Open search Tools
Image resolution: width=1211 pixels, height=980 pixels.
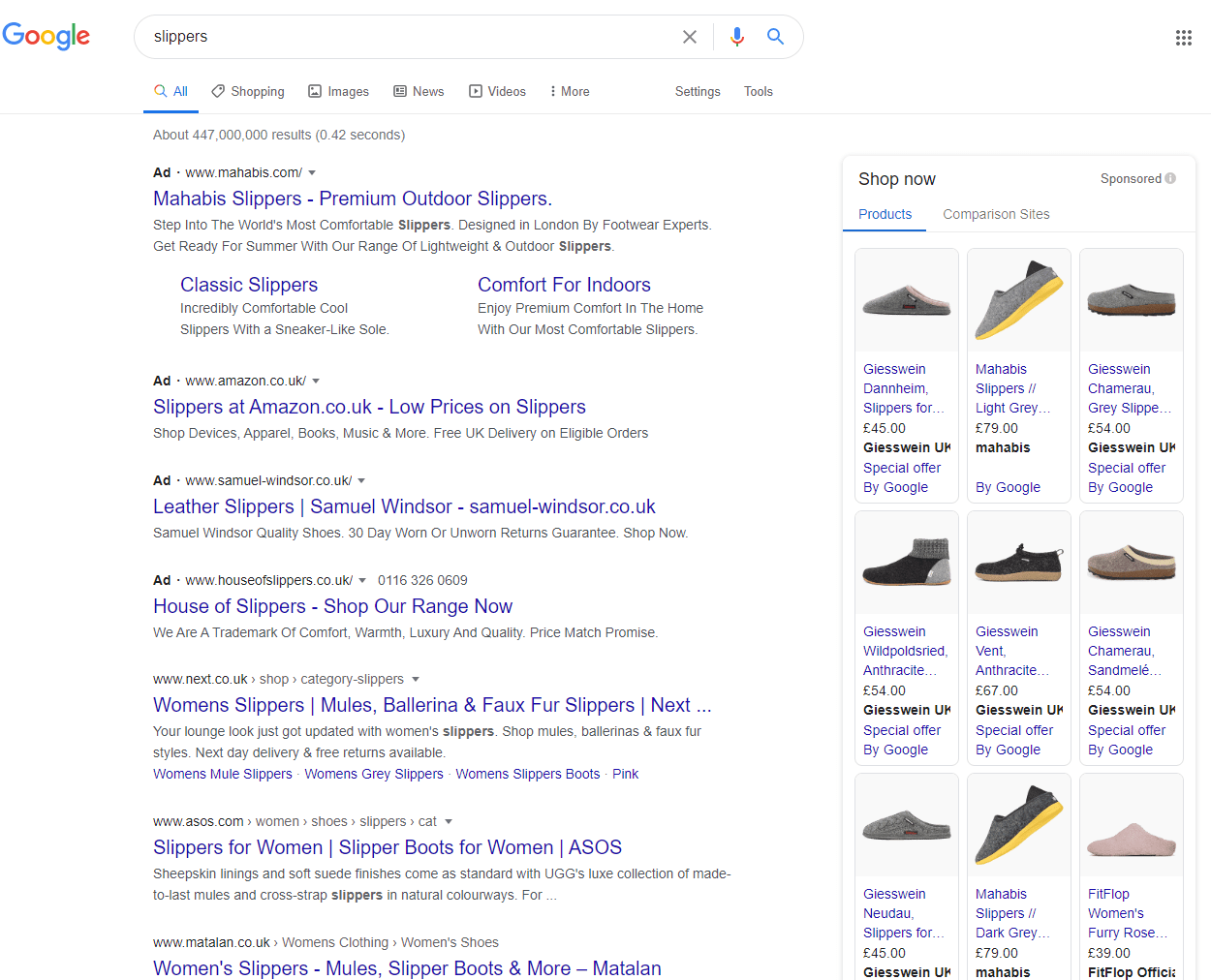tap(759, 91)
